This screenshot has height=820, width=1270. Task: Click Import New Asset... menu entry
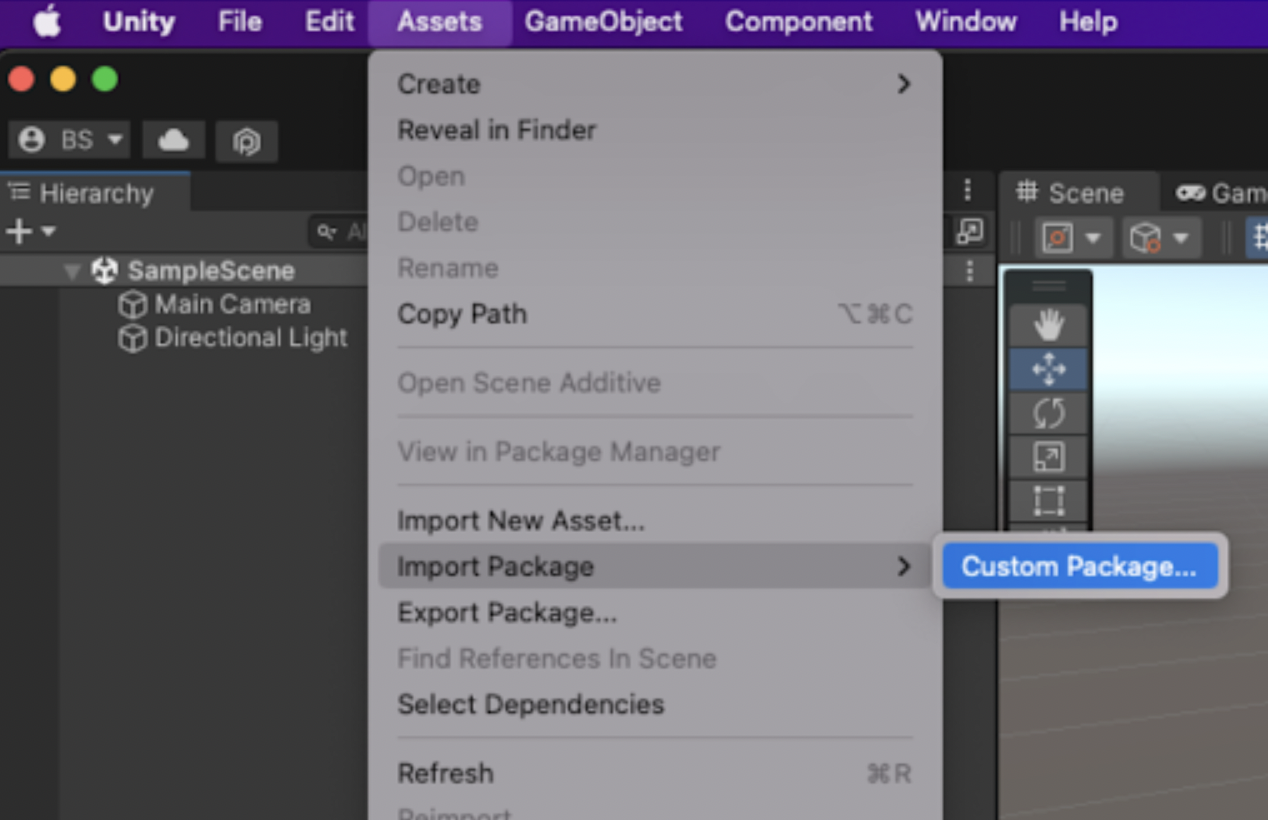click(520, 521)
